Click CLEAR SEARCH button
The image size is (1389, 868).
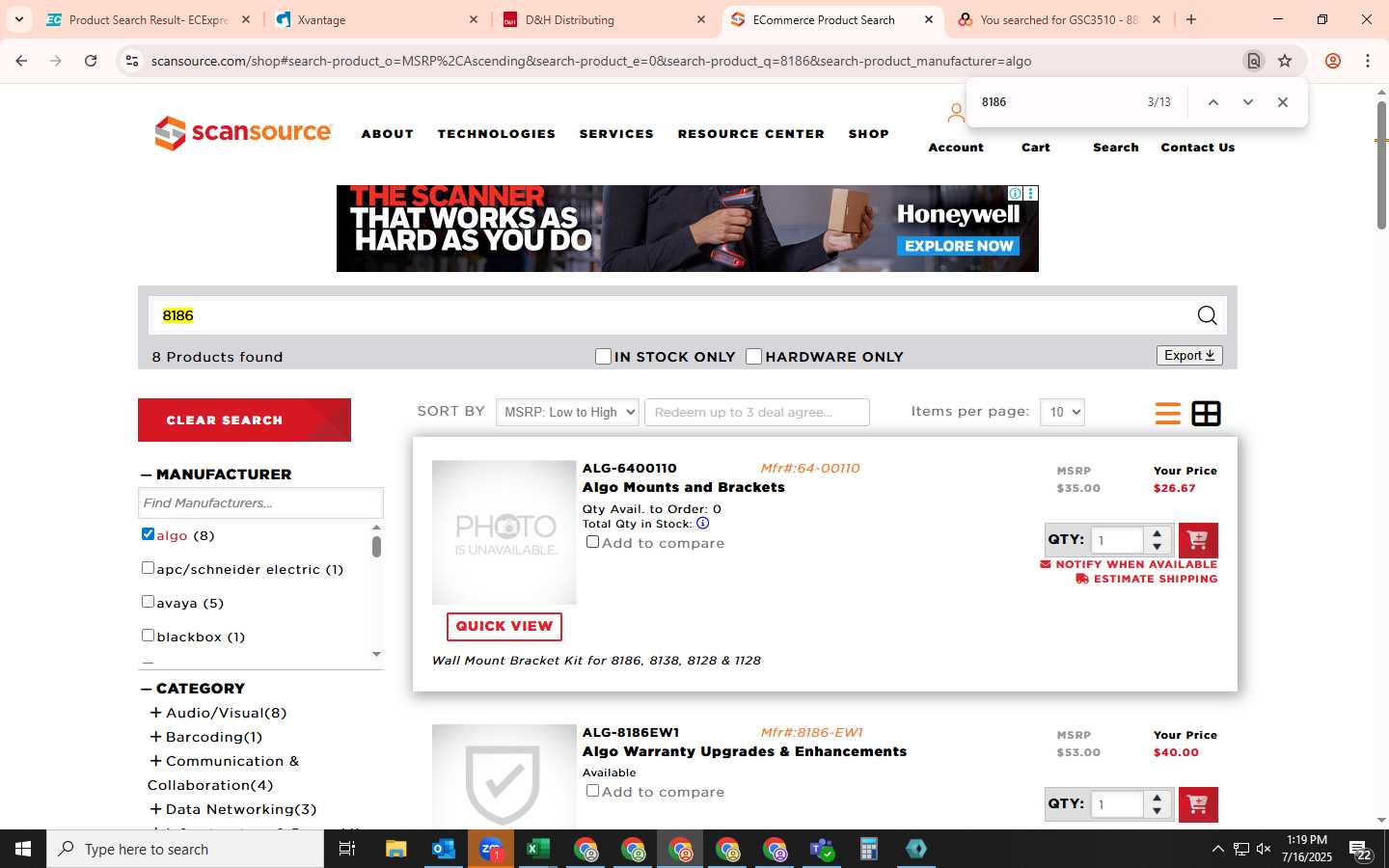coord(244,420)
